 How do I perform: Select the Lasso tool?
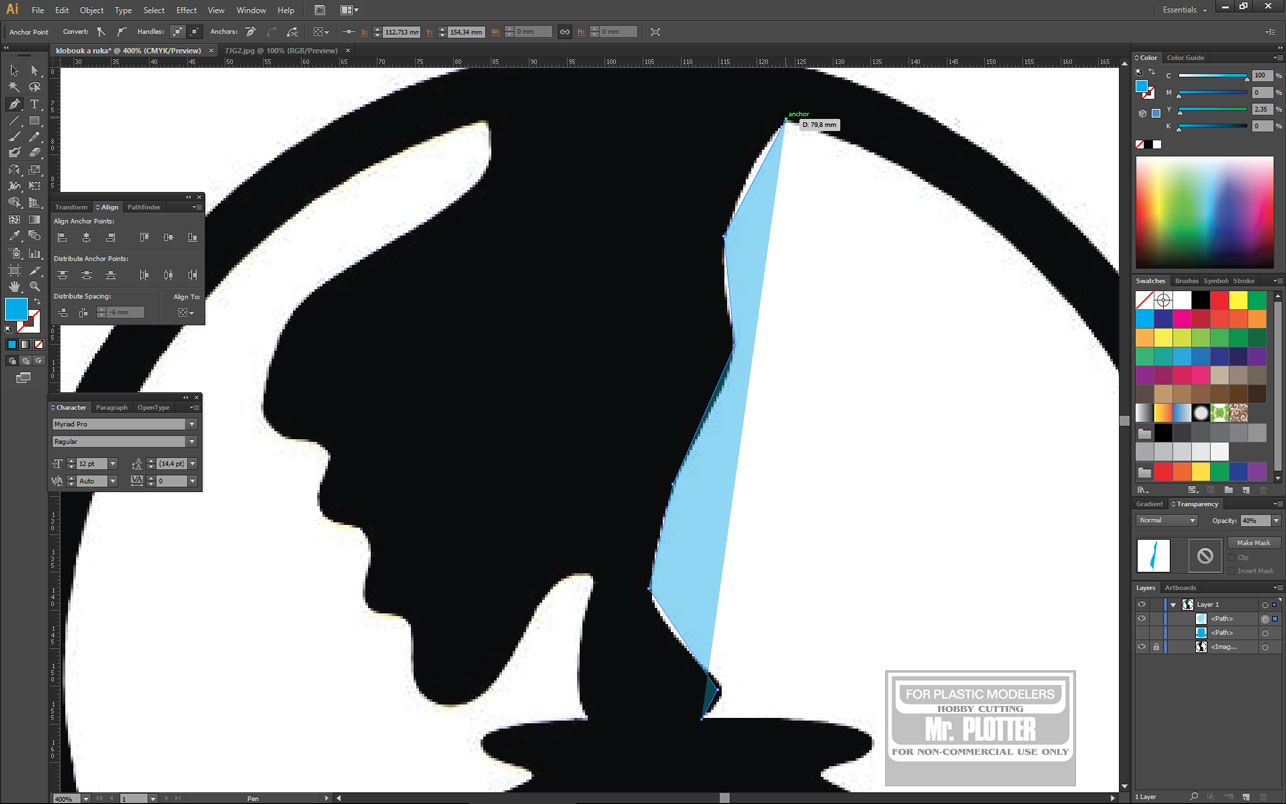pyautogui.click(x=35, y=88)
